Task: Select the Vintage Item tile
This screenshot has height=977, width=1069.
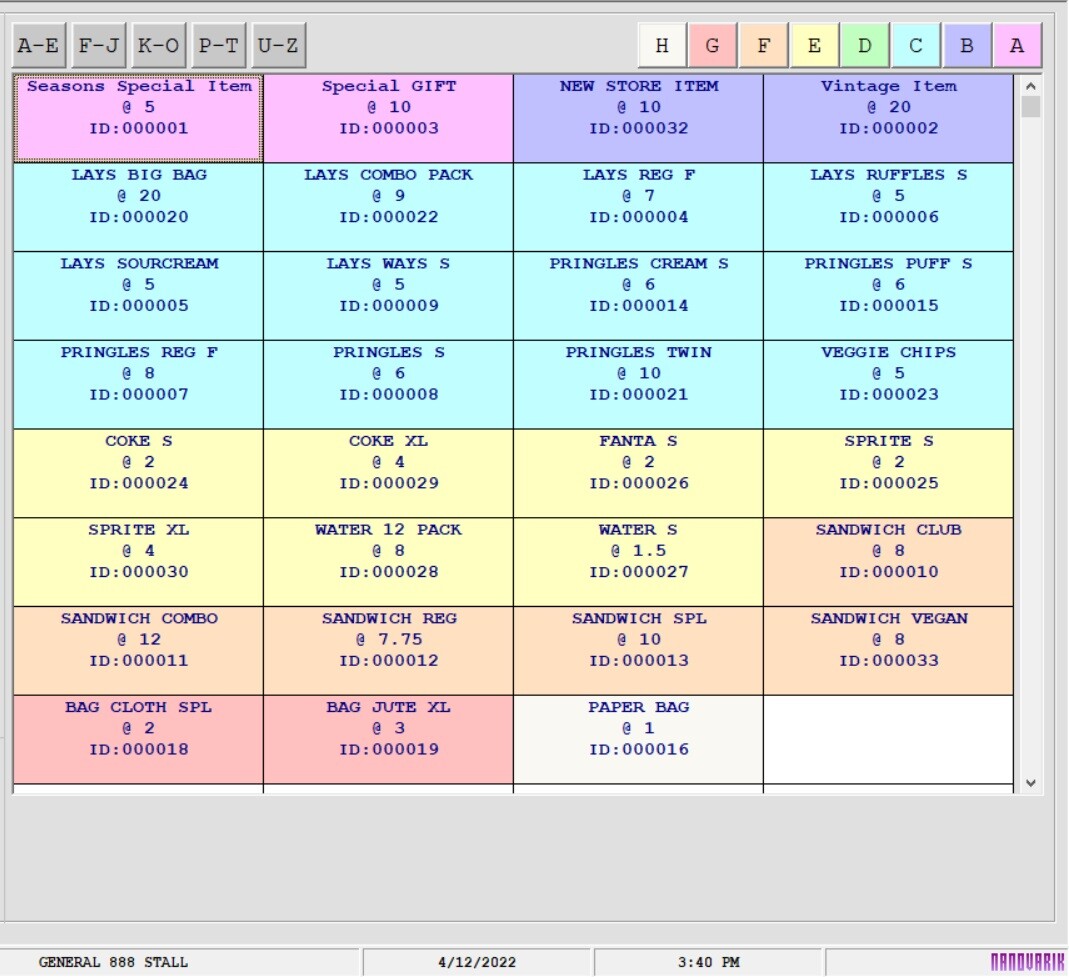Action: click(x=889, y=119)
